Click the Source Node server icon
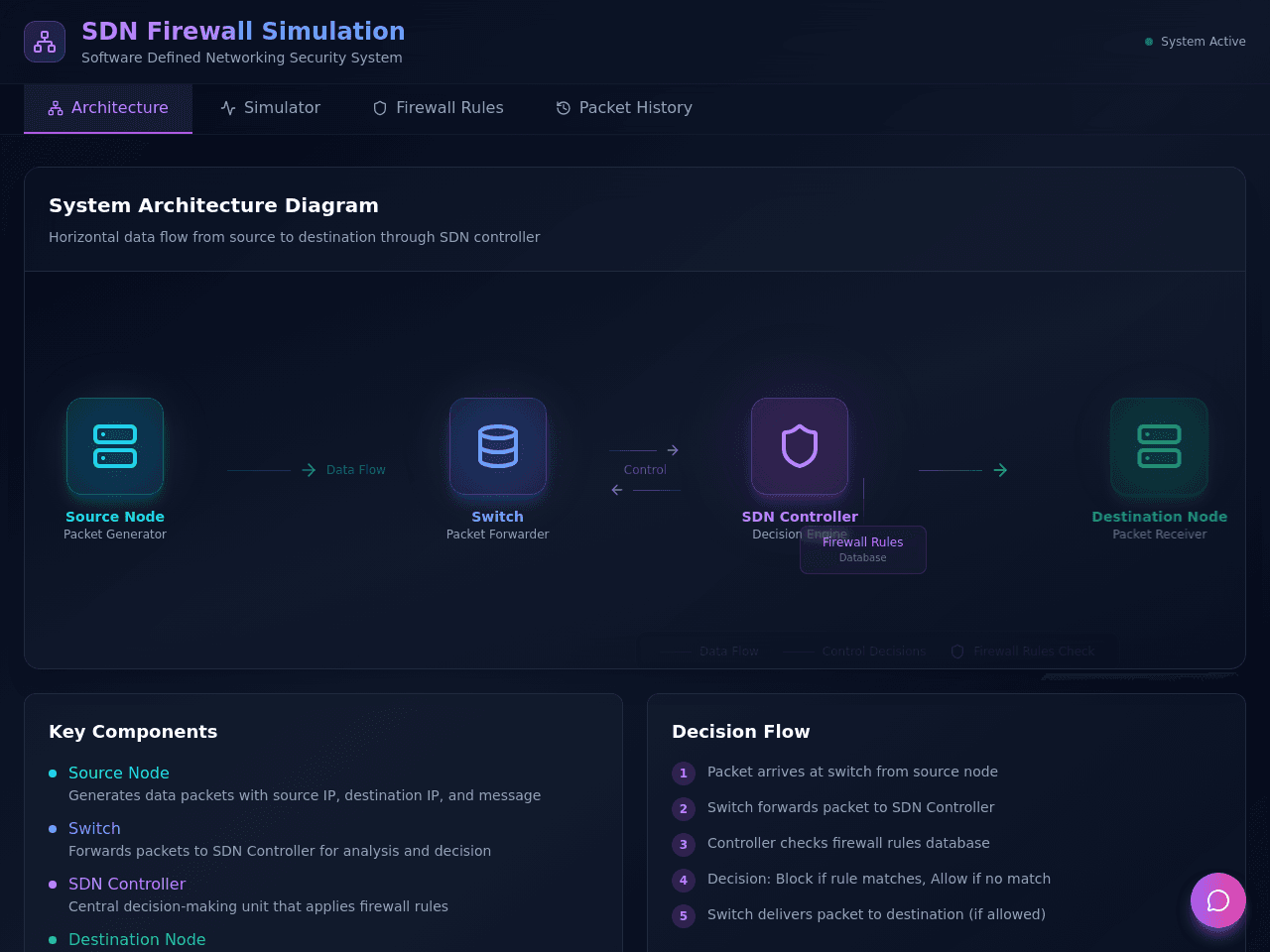 pyautogui.click(x=115, y=446)
